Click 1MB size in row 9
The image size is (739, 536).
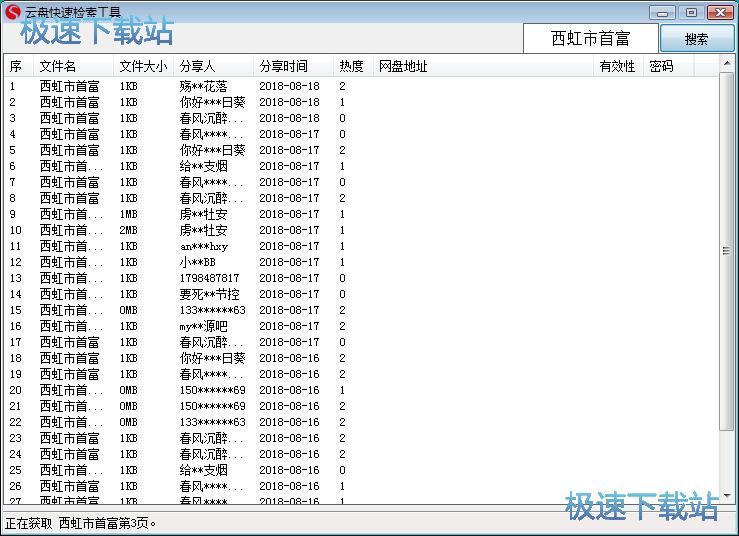coord(128,214)
